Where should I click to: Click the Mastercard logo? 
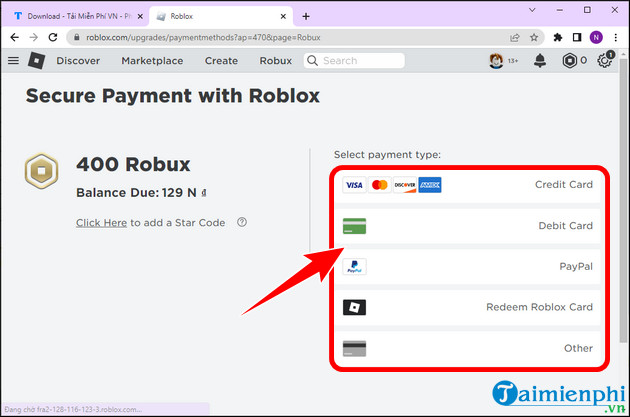tap(379, 185)
